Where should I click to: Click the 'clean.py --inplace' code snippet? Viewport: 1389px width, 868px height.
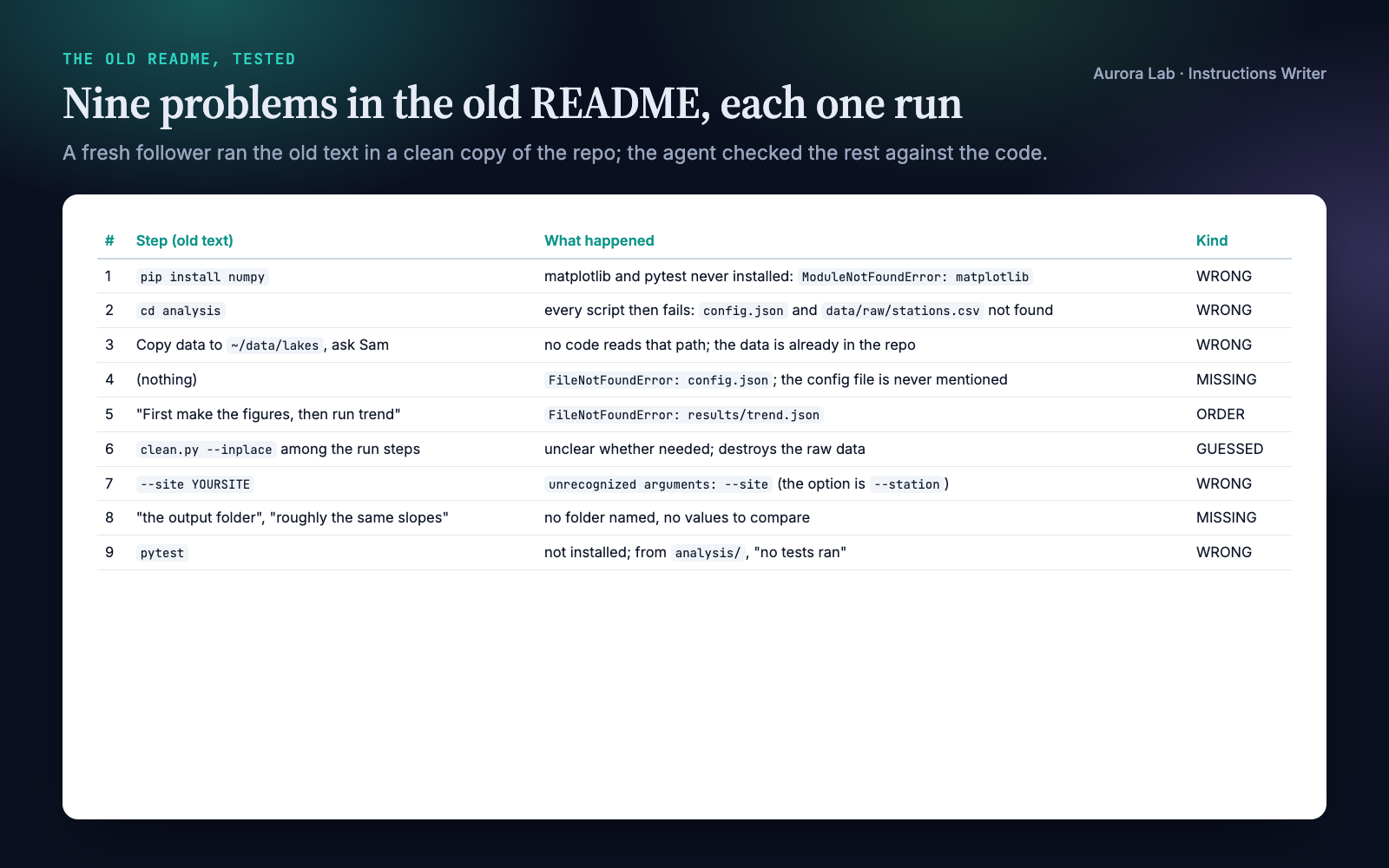pyautogui.click(x=206, y=450)
